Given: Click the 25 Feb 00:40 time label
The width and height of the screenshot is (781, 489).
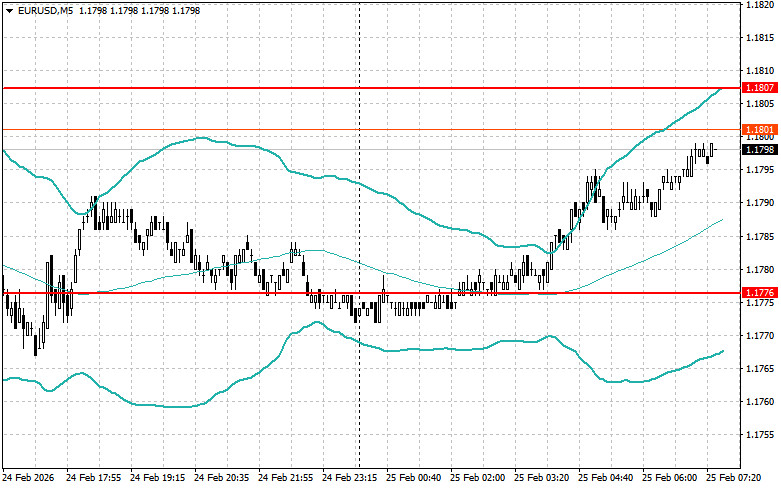Looking at the screenshot, I should tap(413, 478).
